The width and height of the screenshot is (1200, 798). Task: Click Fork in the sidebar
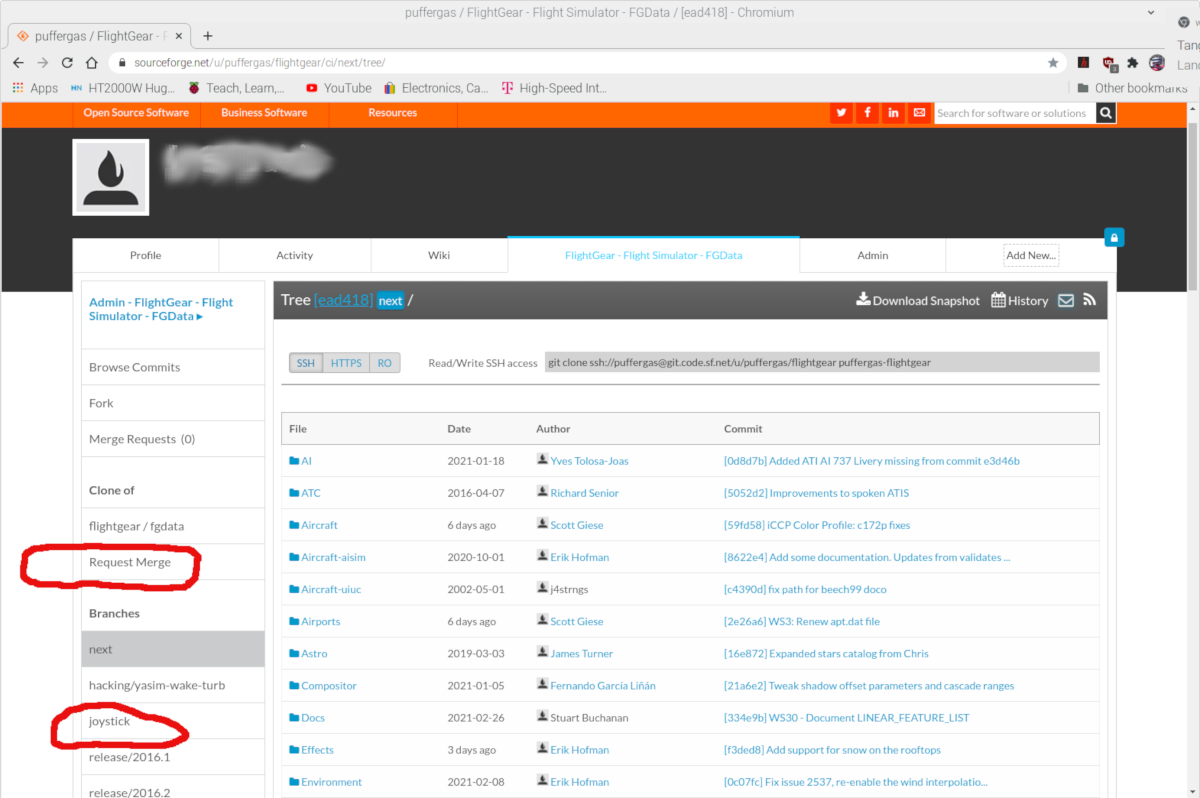point(173,403)
